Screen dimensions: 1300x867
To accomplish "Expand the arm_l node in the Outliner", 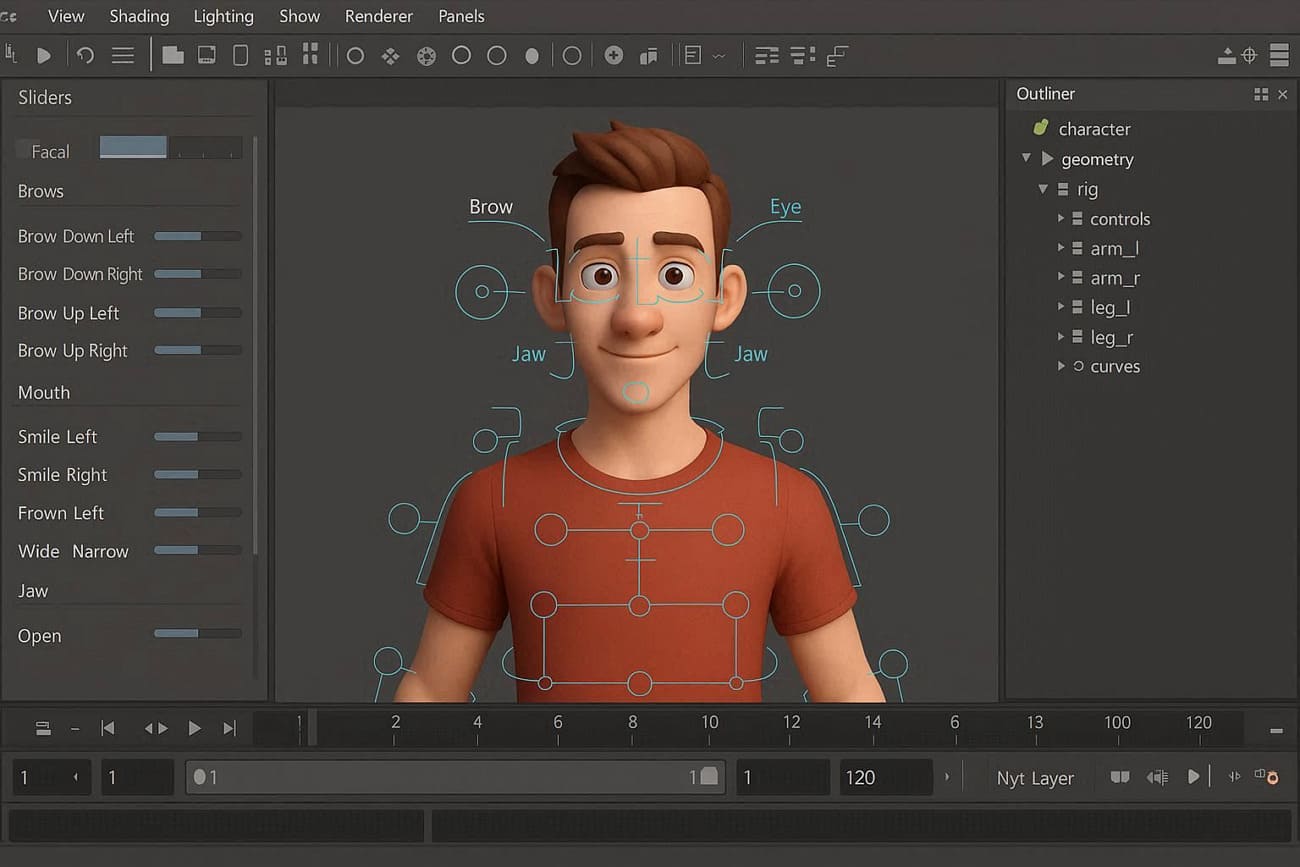I will [x=1062, y=248].
